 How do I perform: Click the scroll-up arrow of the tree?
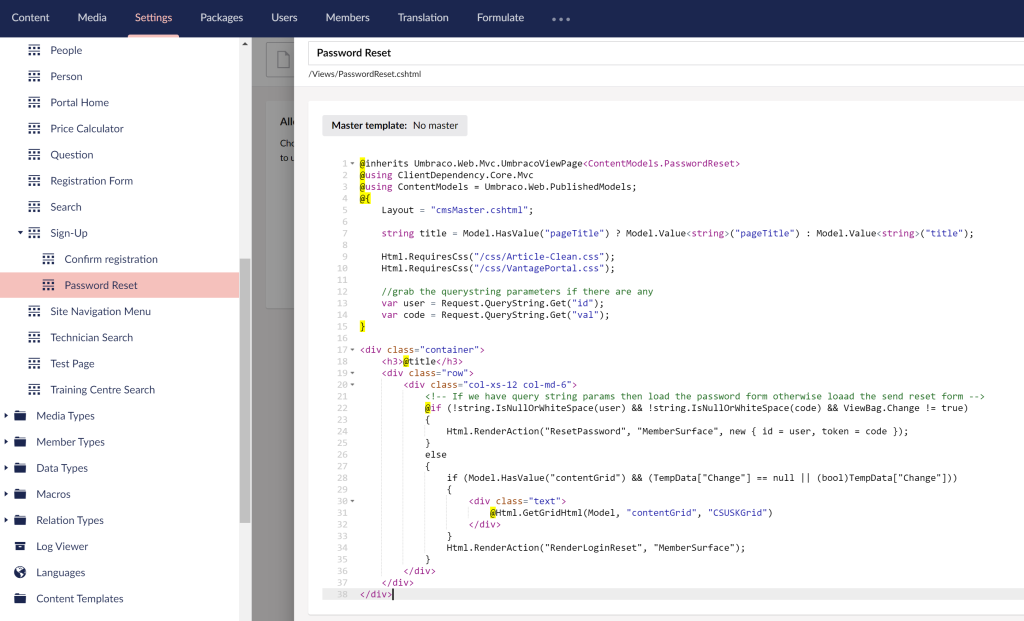click(x=245, y=44)
